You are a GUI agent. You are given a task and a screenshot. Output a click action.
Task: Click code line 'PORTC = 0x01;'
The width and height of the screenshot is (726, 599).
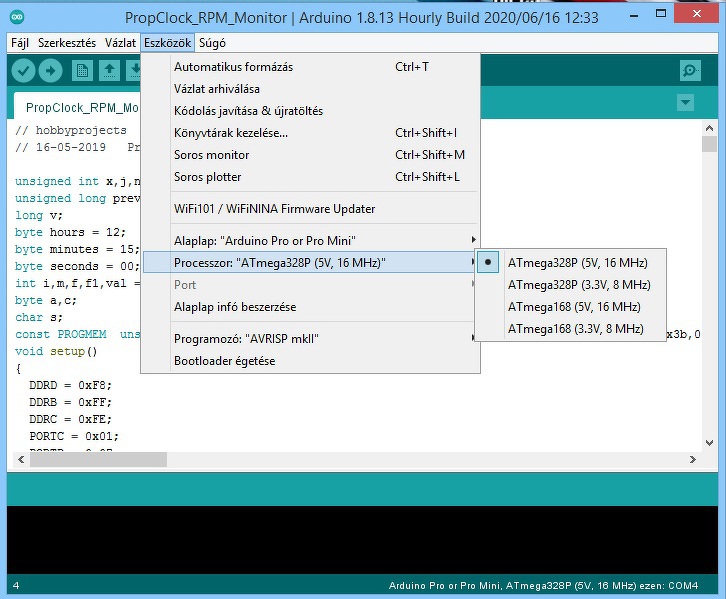coord(74,436)
